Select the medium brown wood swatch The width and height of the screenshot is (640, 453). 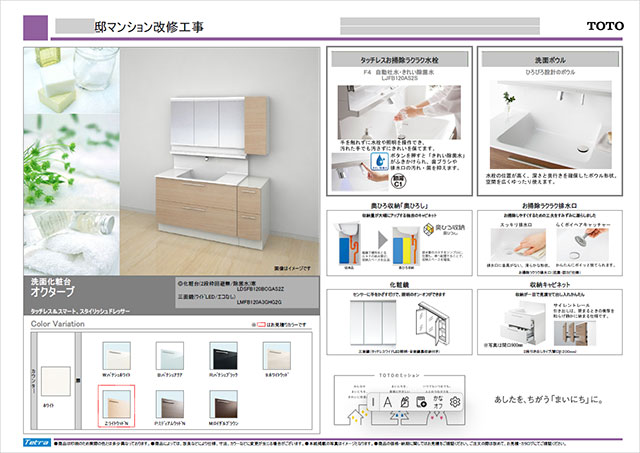coord(170,404)
